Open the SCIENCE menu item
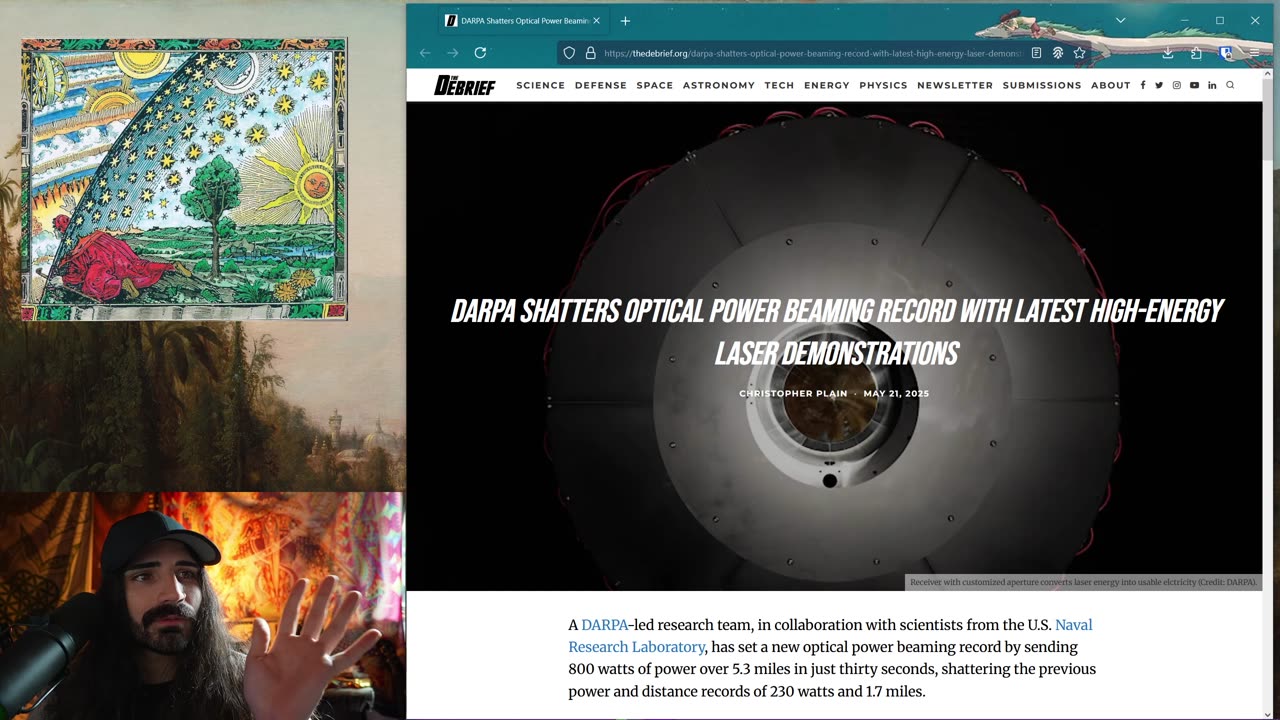 coord(541,85)
